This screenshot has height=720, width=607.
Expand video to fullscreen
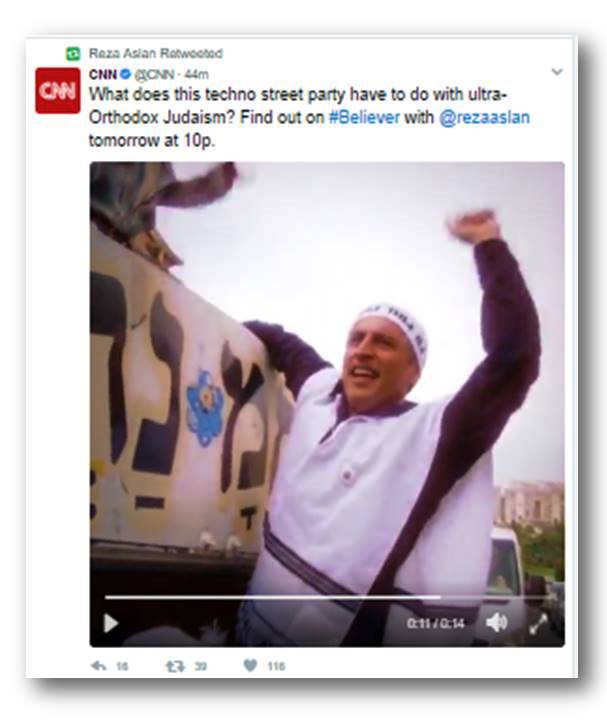(x=538, y=624)
